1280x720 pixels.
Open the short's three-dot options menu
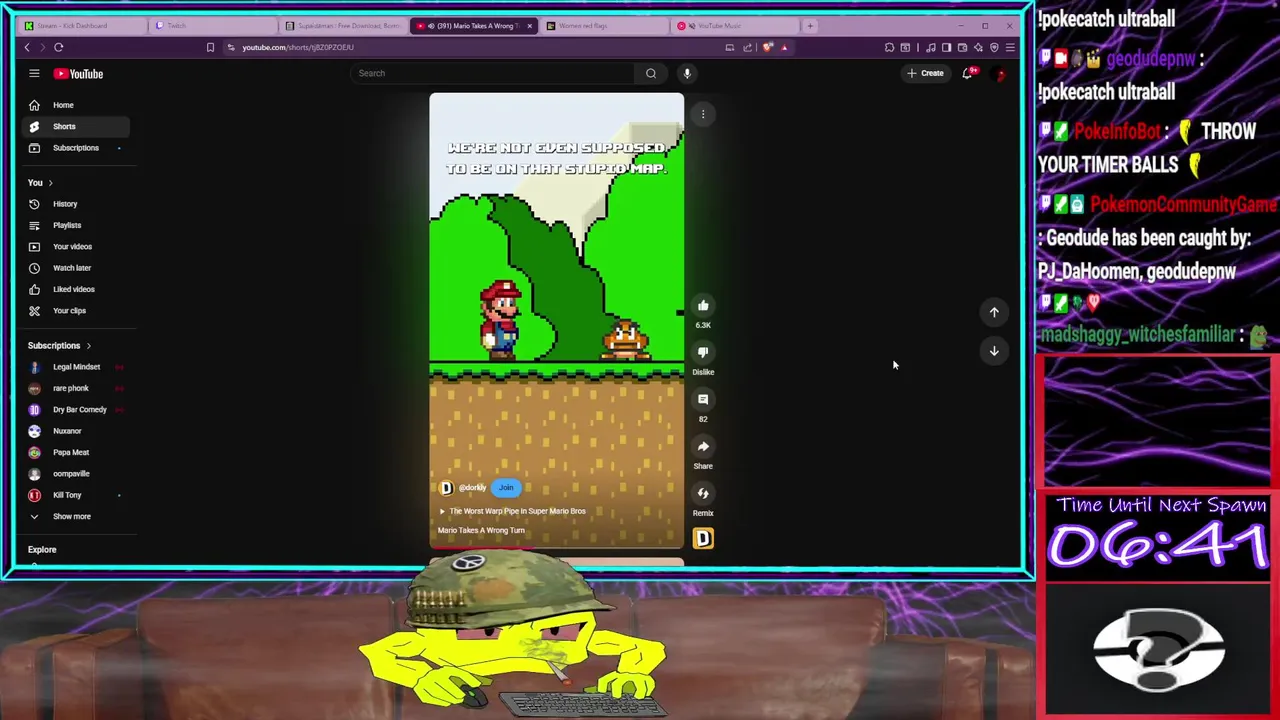703,114
